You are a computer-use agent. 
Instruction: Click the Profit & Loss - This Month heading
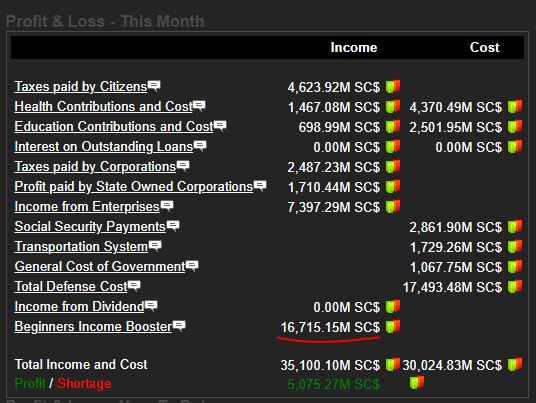(105, 22)
